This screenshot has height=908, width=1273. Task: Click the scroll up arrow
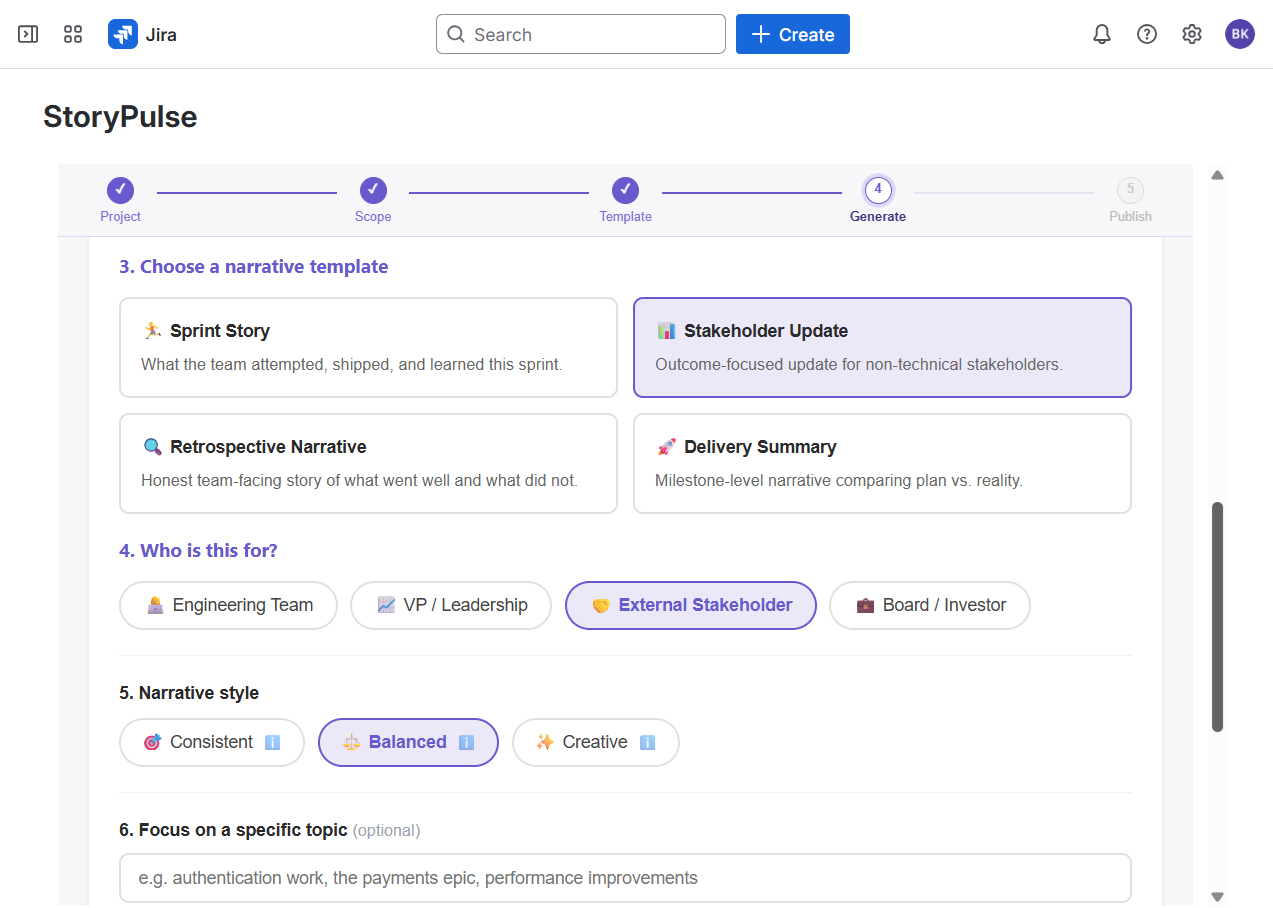1217,175
